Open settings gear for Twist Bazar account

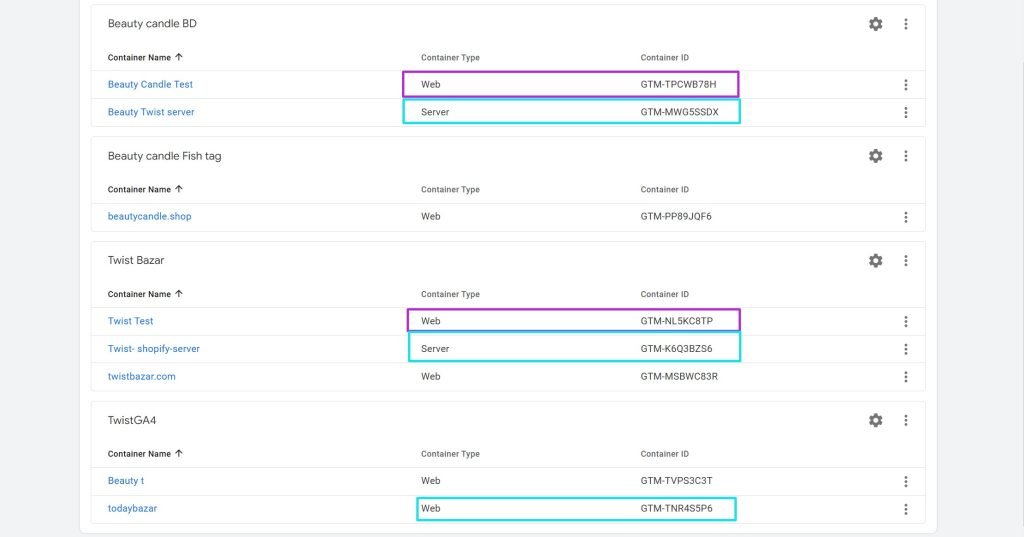click(875, 260)
